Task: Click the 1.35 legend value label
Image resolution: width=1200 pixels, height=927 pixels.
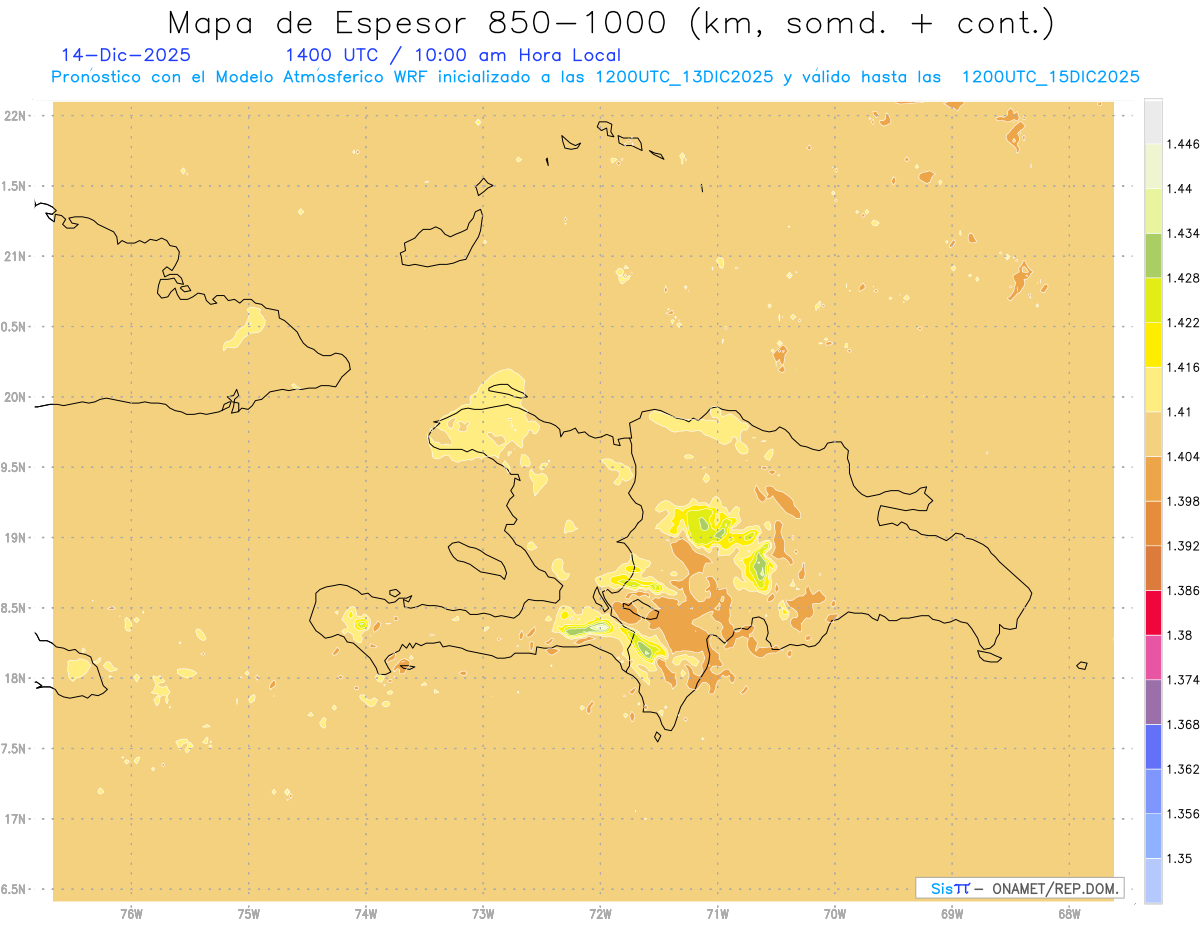Action: point(1179,858)
